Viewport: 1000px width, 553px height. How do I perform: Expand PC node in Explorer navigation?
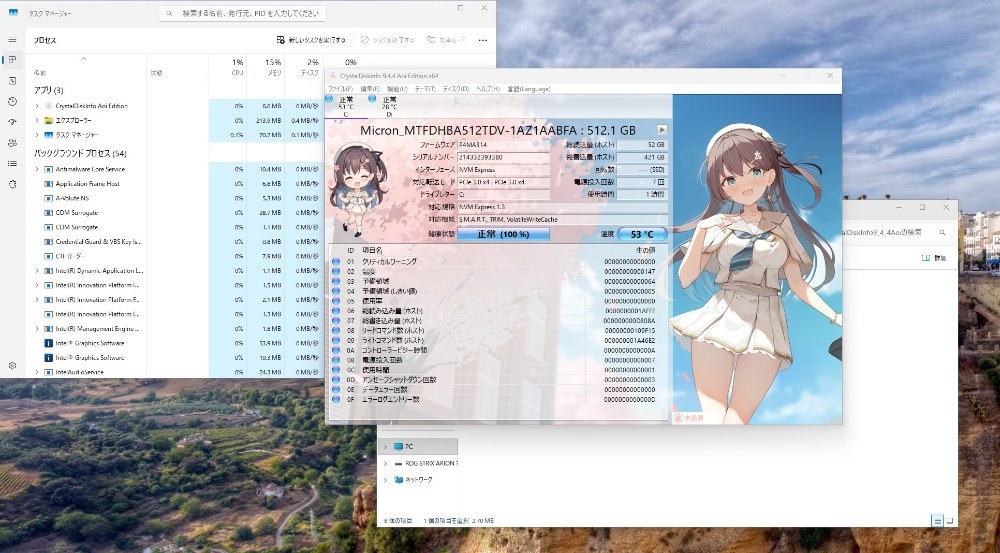click(385, 446)
